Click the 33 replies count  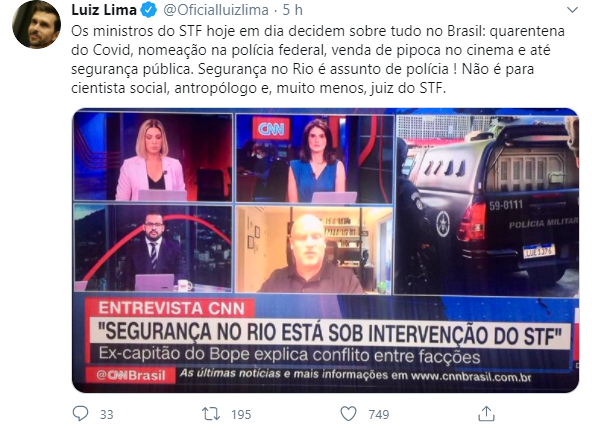106,415
